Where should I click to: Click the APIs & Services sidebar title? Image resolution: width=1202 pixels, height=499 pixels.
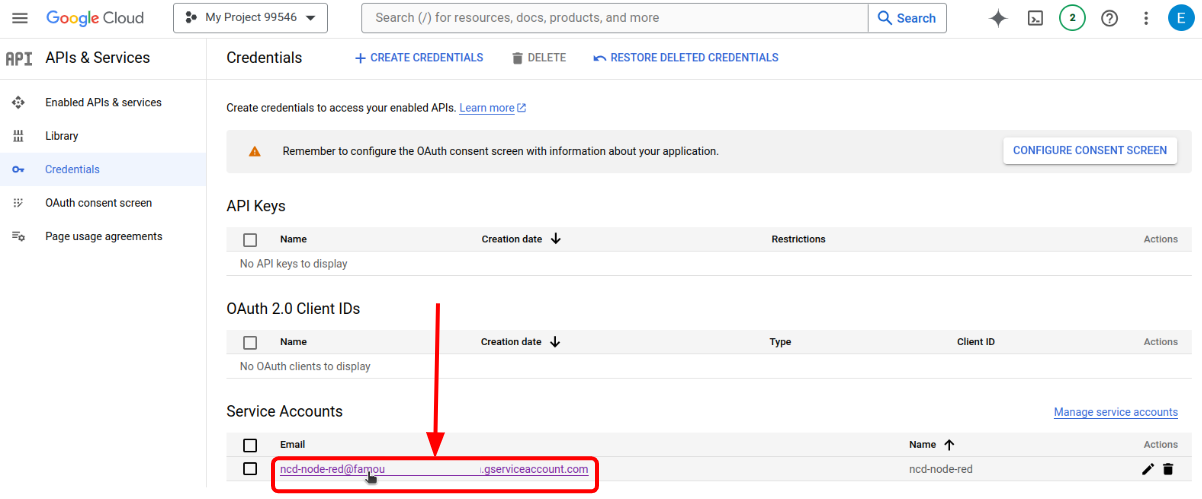[98, 58]
